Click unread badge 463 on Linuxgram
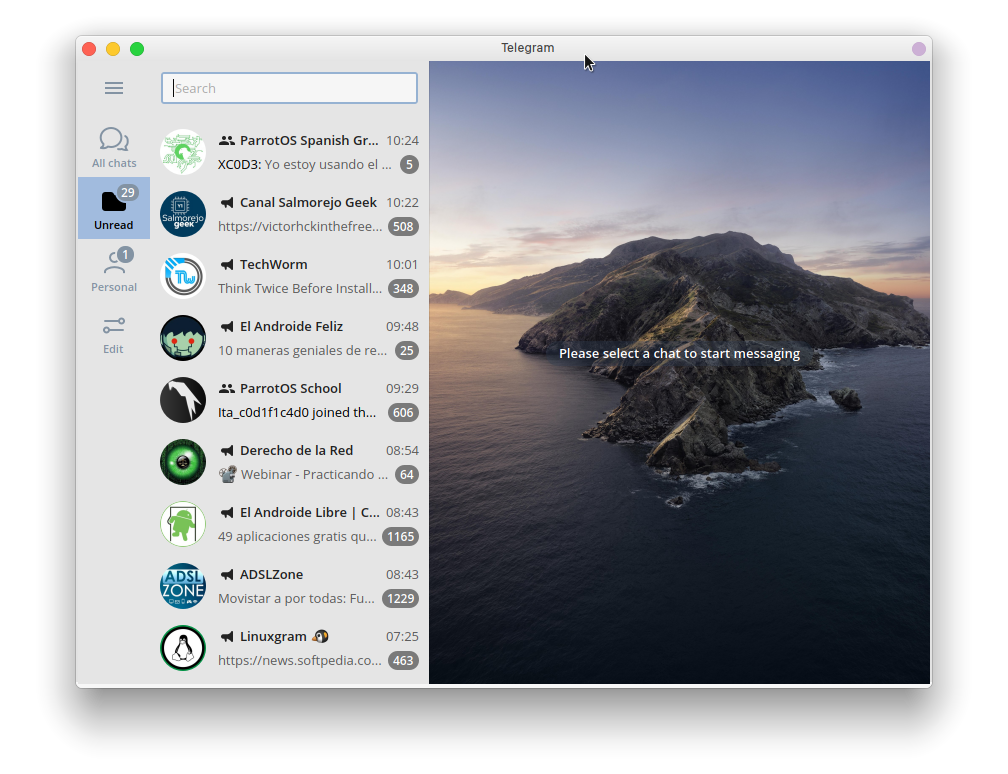 pyautogui.click(x=403, y=661)
